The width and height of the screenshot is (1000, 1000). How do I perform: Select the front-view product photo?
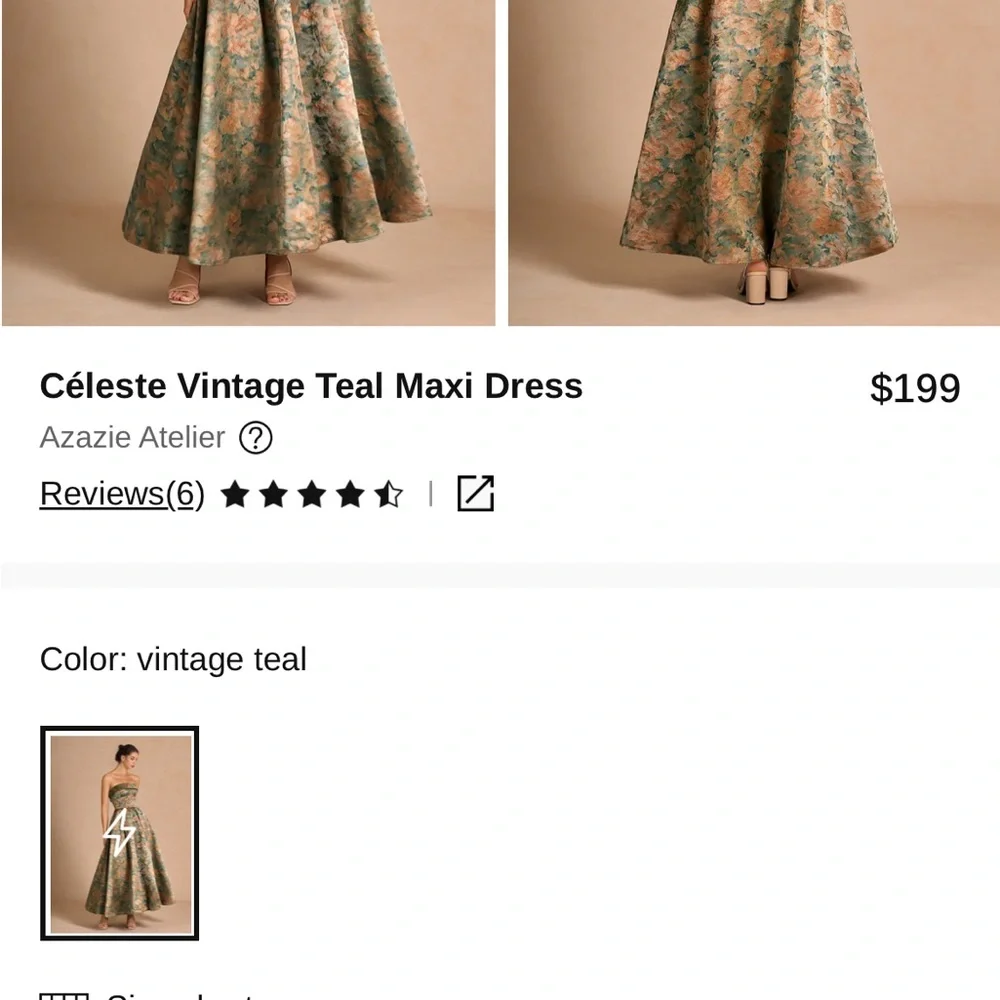pyautogui.click(x=247, y=160)
